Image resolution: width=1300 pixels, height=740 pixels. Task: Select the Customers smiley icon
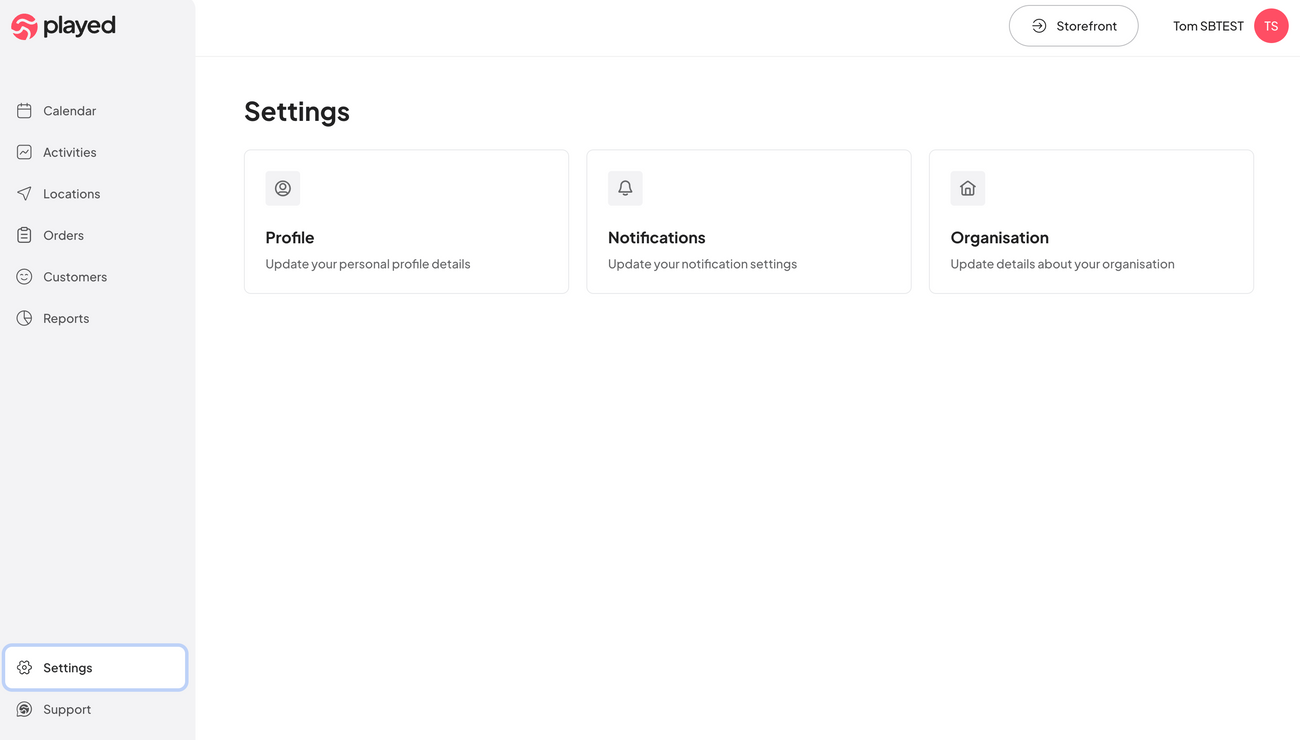(24, 276)
